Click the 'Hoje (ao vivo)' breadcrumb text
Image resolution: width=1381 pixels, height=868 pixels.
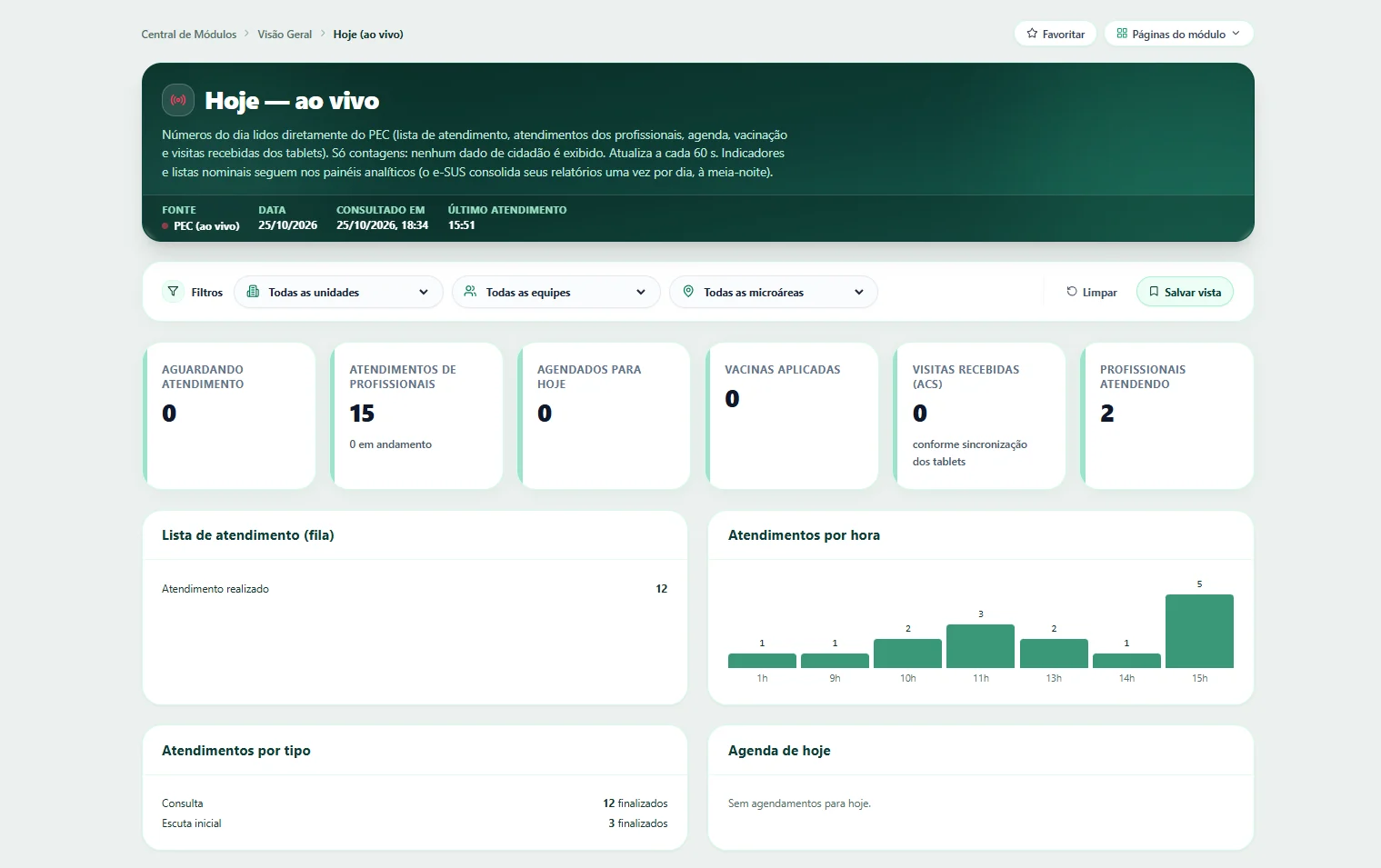[x=368, y=35]
